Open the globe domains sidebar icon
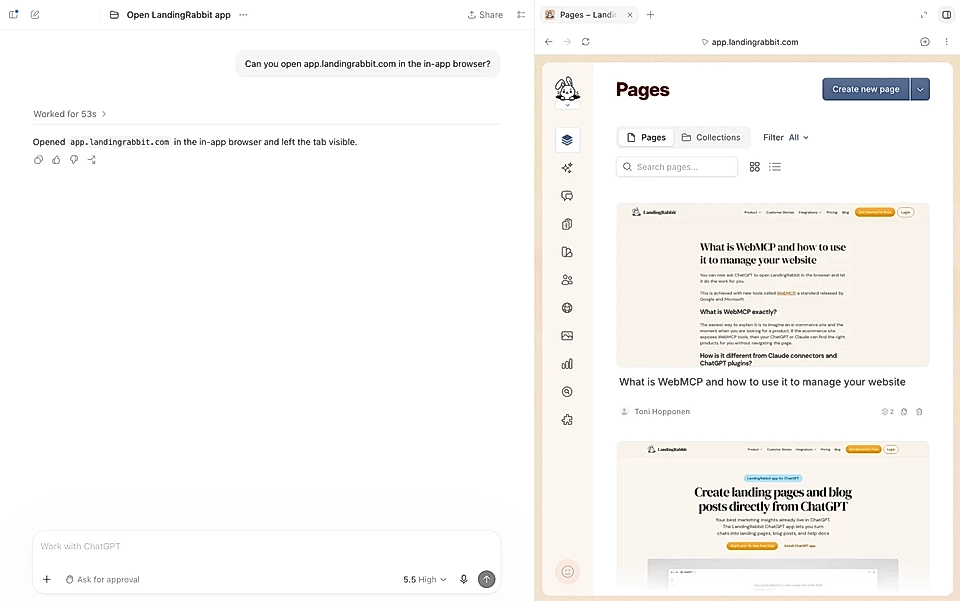This screenshot has height=601, width=960. coord(568,308)
